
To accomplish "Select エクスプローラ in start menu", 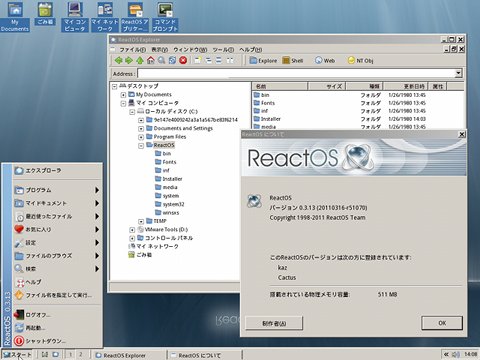I will 57,170.
